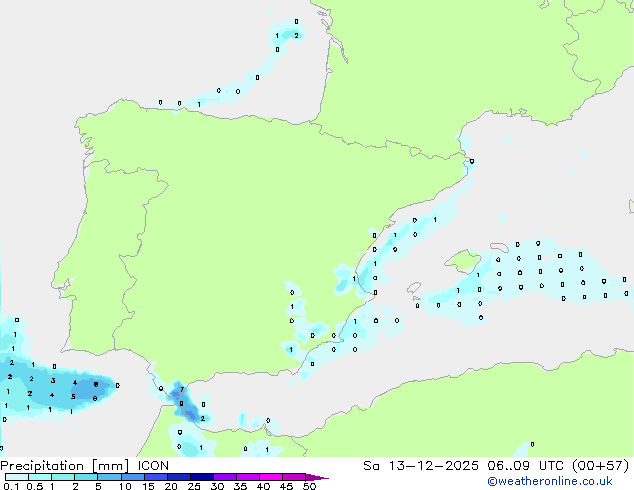Pick the legend swatch between 20 and 25

[x=178, y=477]
